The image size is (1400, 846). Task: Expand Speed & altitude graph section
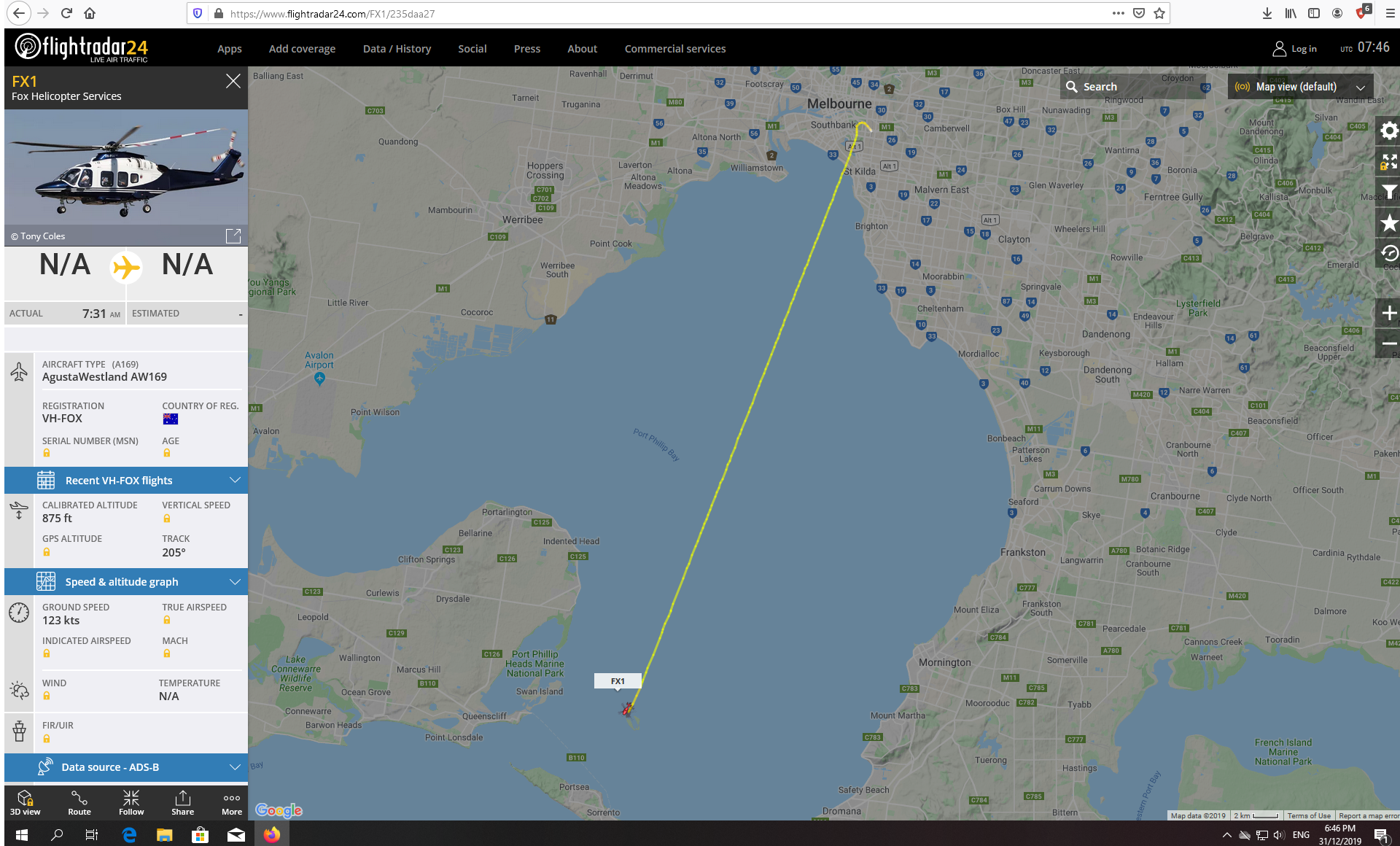(x=126, y=582)
